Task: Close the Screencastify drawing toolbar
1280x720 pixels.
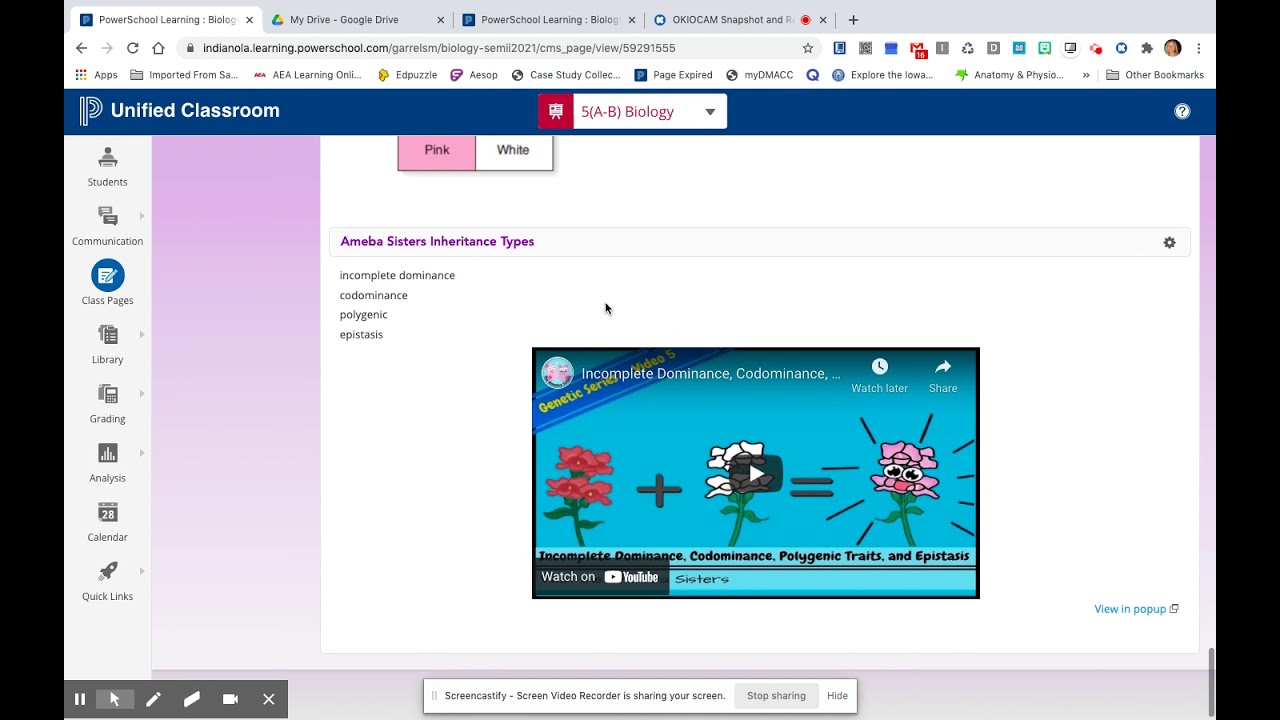Action: click(x=269, y=699)
